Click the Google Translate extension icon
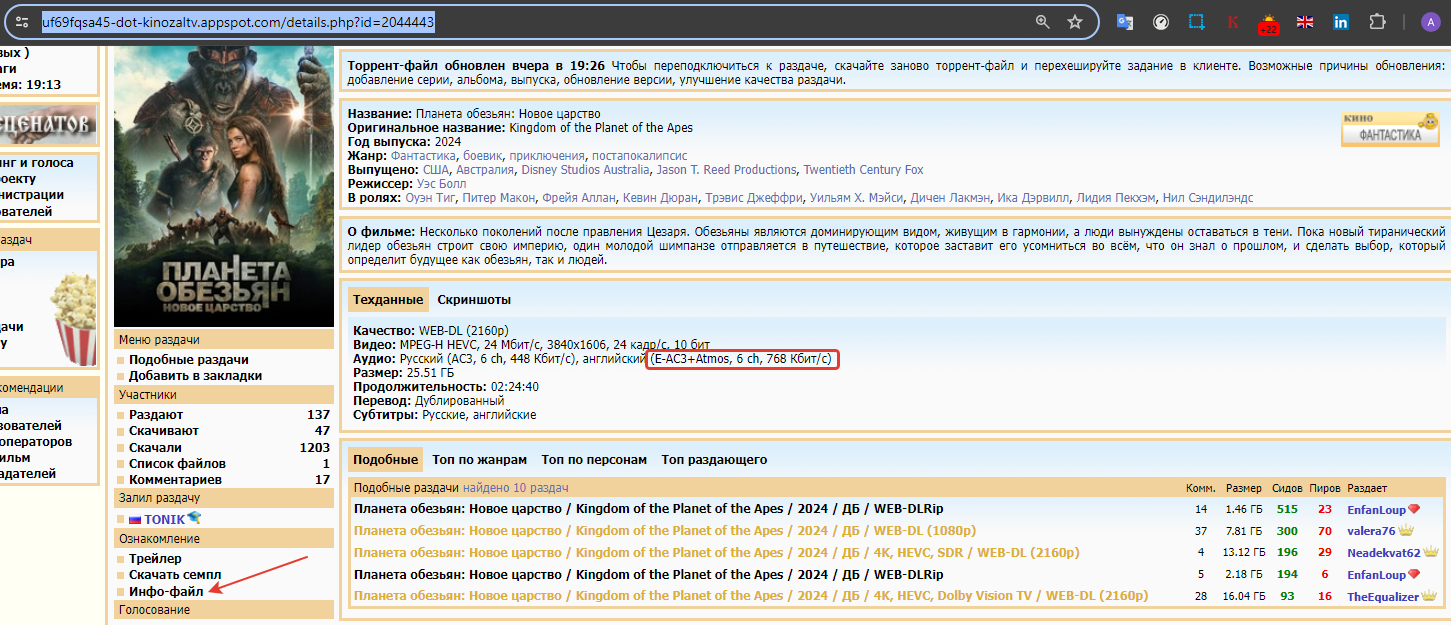1451x625 pixels. click(x=1125, y=22)
